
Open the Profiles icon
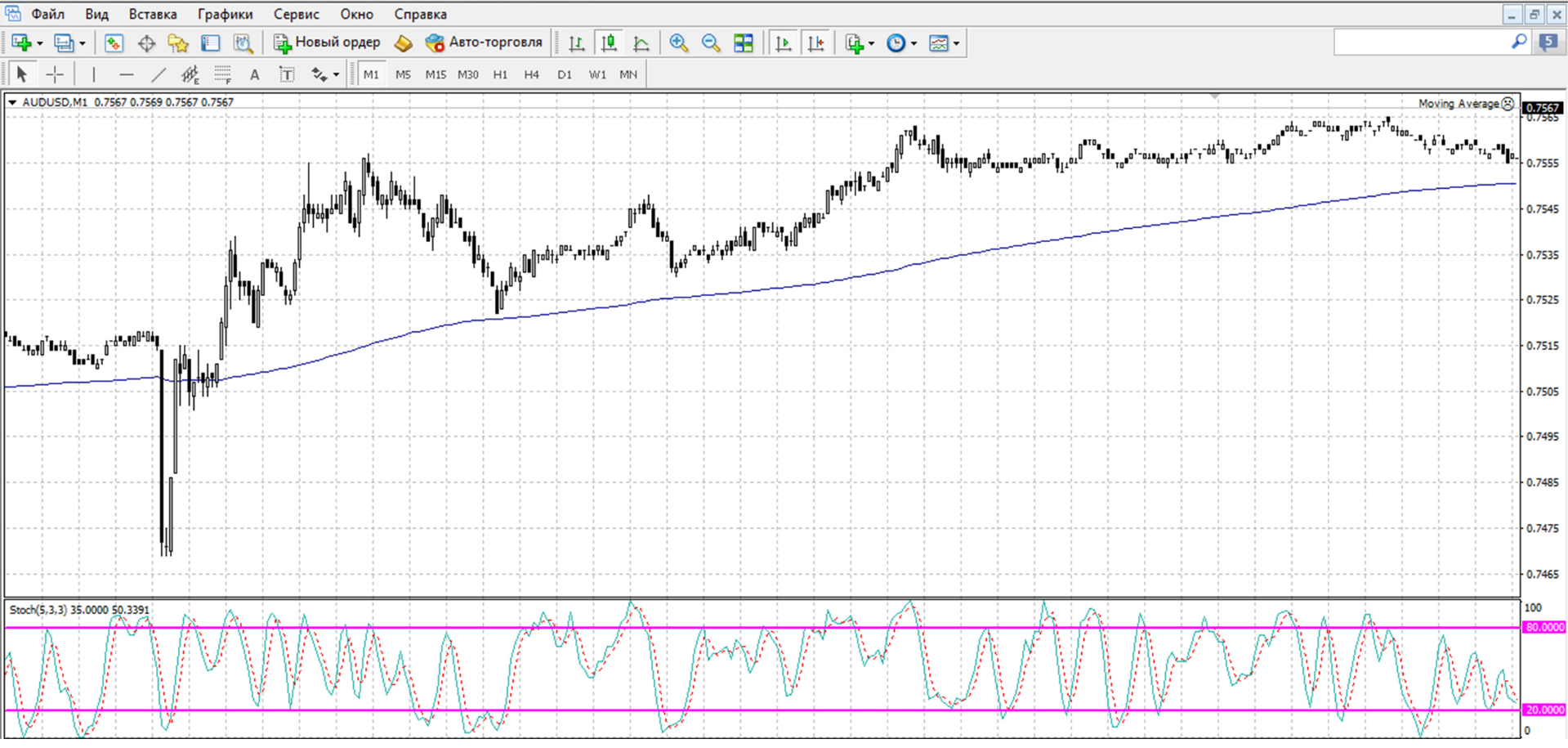63,43
